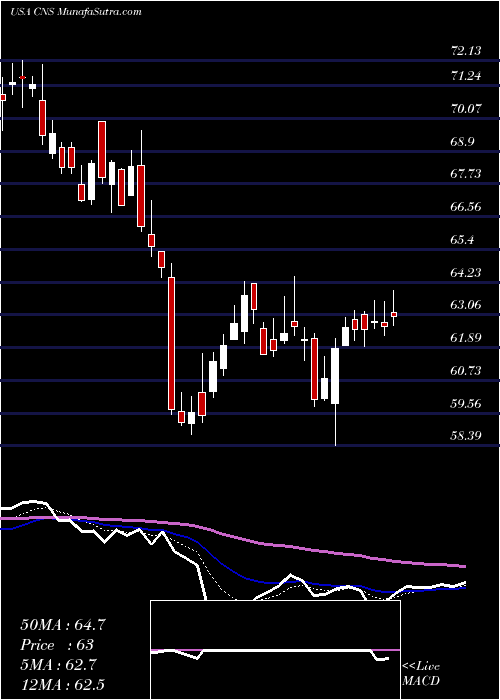Click the 67.73 price level label
Image resolution: width=500 pixels, height=700 pixels.
click(x=466, y=174)
